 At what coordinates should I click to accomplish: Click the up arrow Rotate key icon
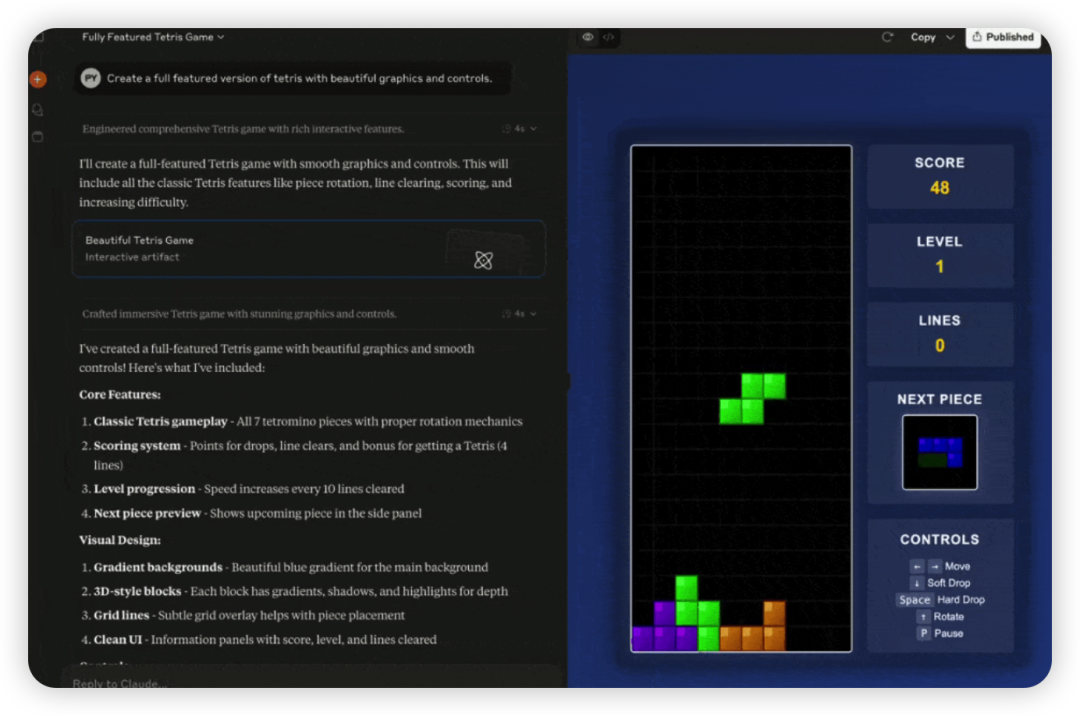(x=923, y=617)
